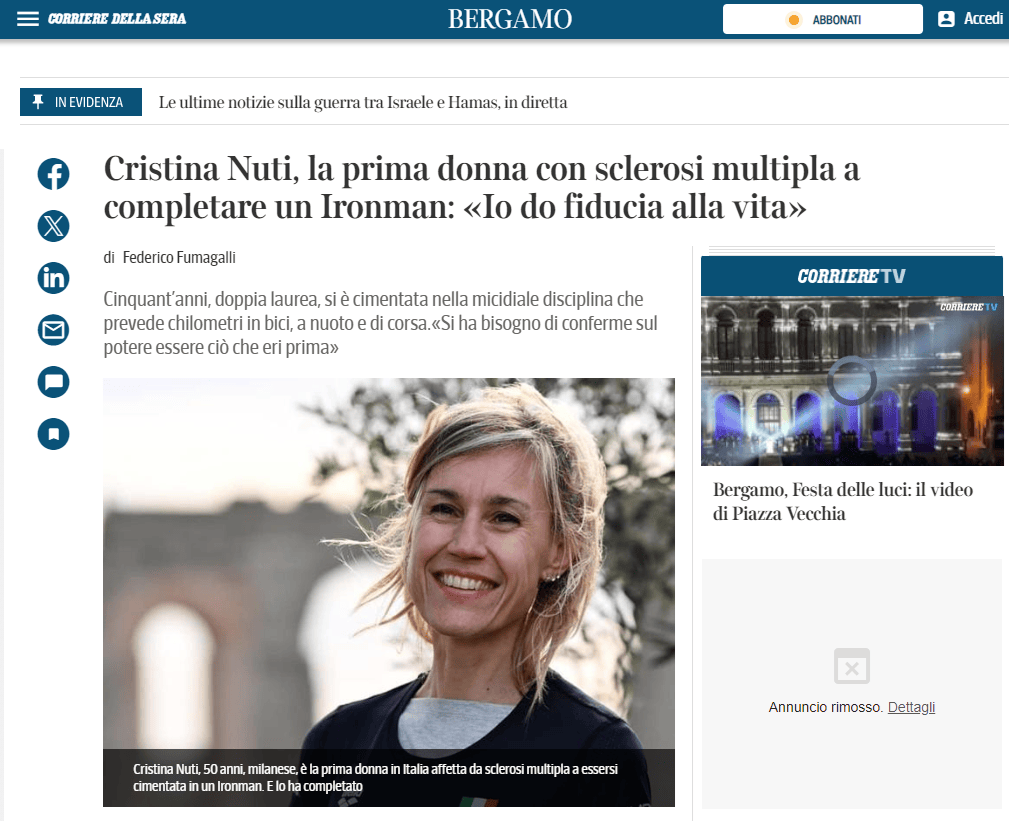Screen dimensions: 1009x821
Task: Click the Dettagli ad link
Action: pos(911,707)
